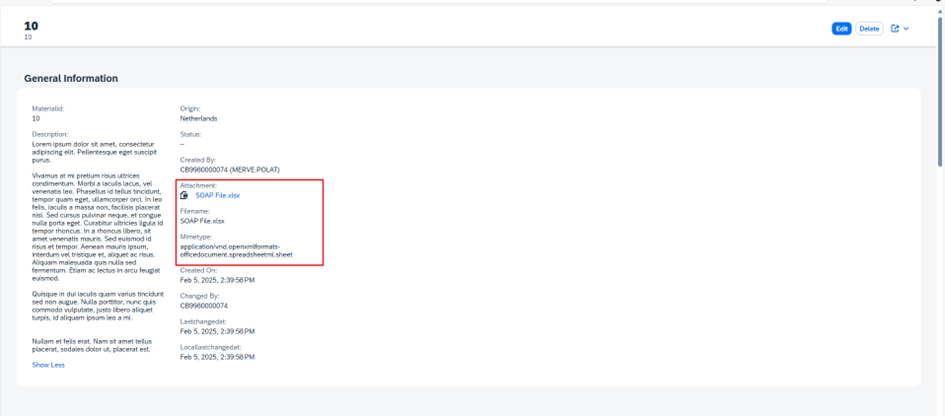Screen dimensions: 945x416
Task: Click the scrollbar up arrow
Action: [x=939, y=10]
